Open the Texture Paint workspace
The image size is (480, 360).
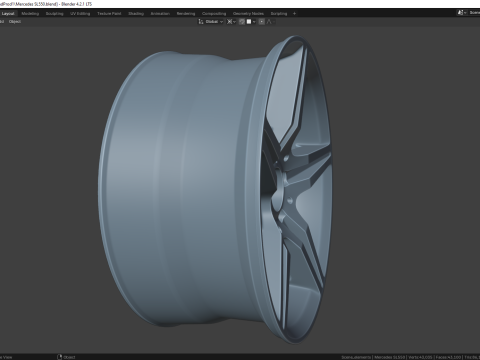coord(109,14)
